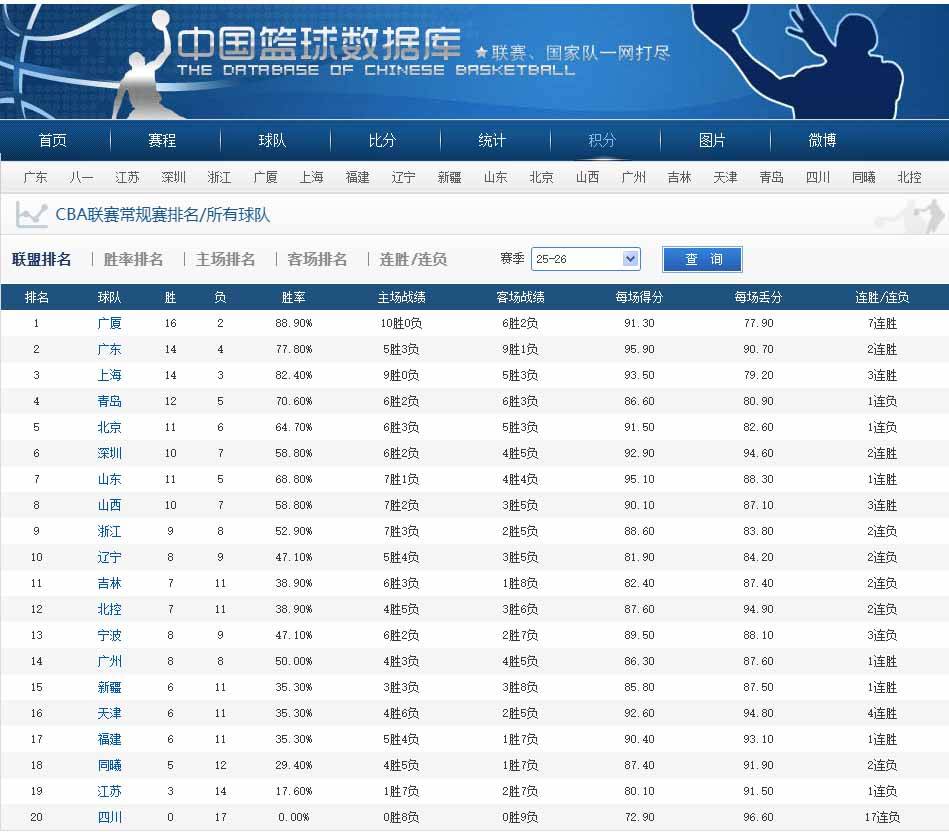949x832 pixels.
Task: Click 新疆 in the team navigation row
Action: pyautogui.click(x=448, y=177)
